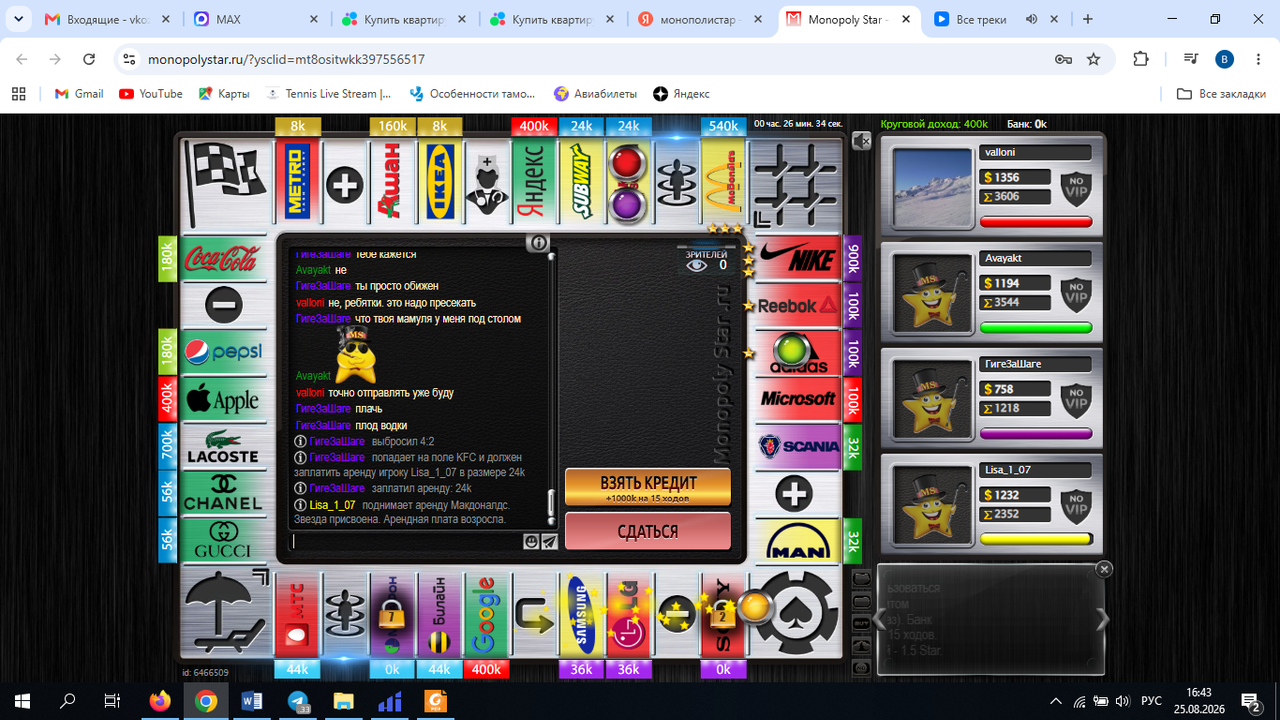Send the chat message with paper plane

[x=549, y=541]
